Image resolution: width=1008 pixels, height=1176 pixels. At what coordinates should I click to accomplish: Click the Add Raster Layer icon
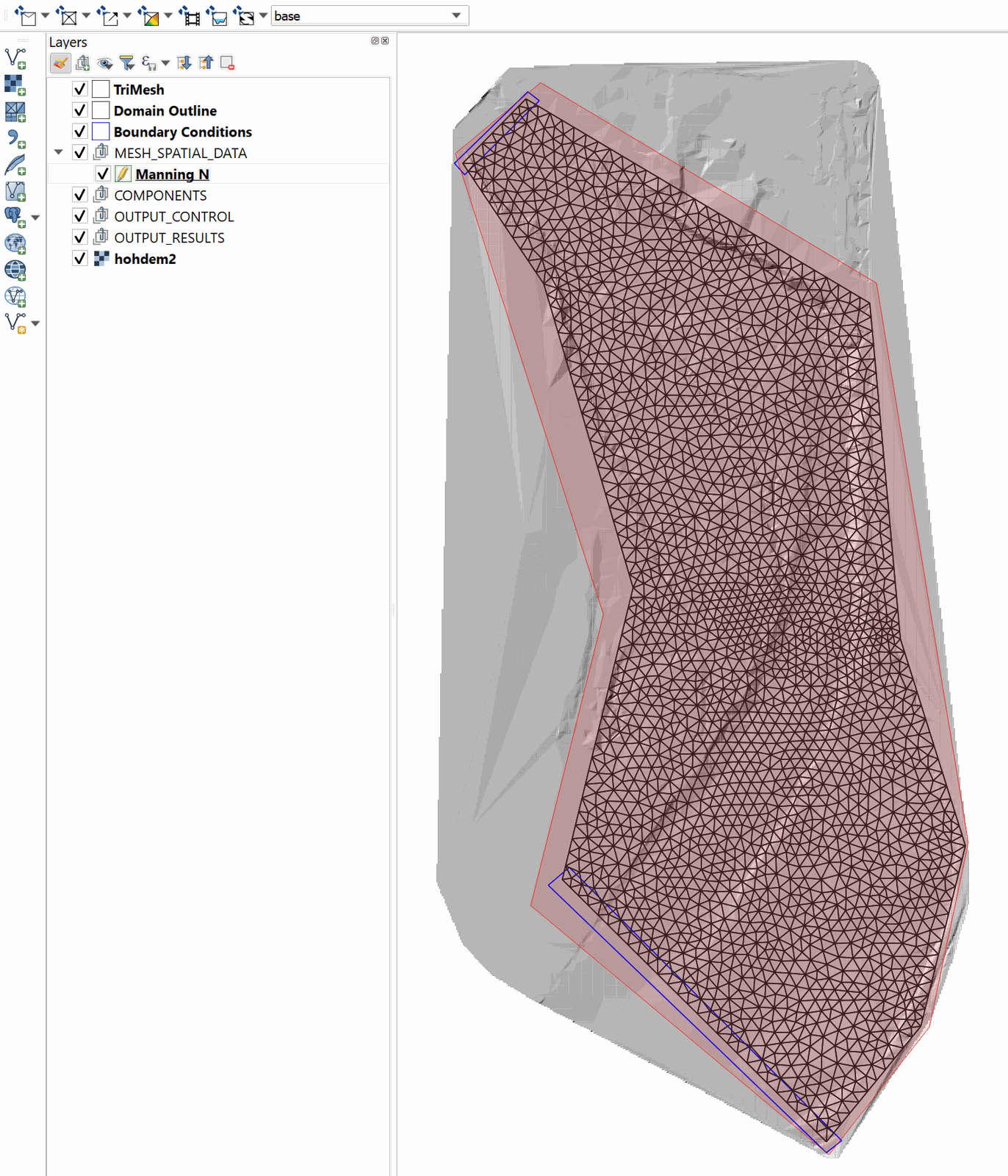pos(15,85)
